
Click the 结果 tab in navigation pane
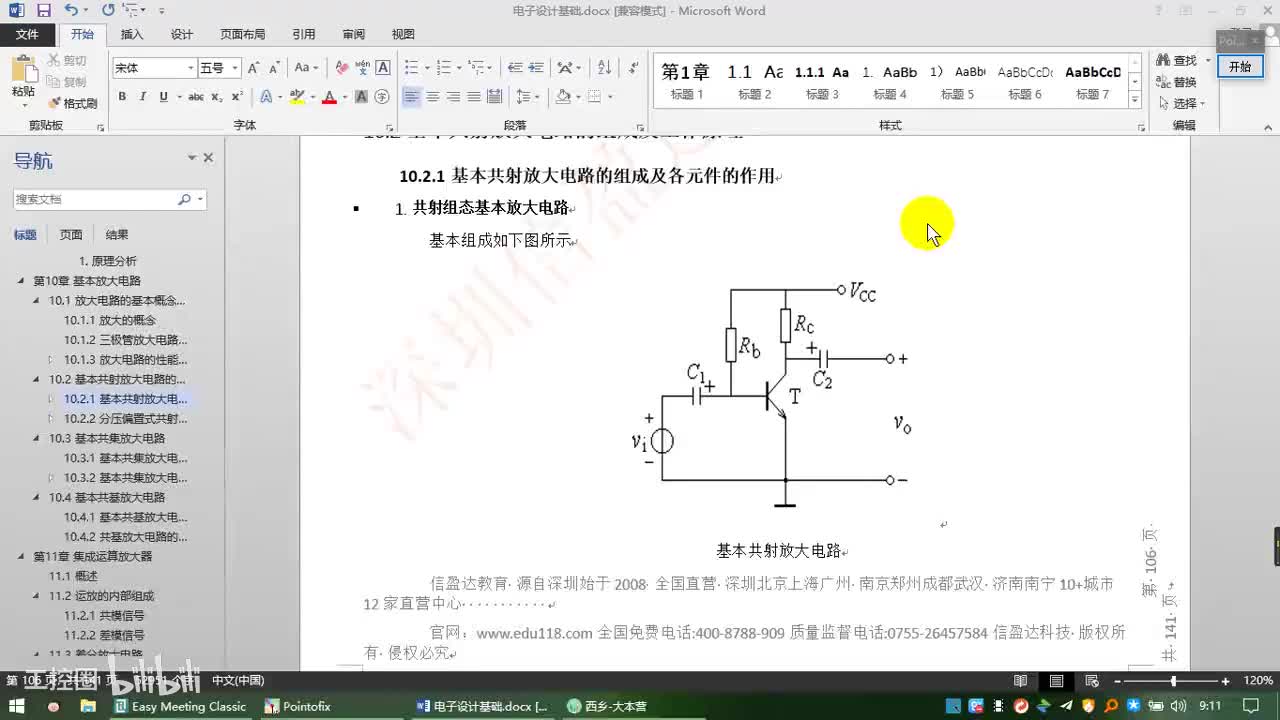[117, 235]
